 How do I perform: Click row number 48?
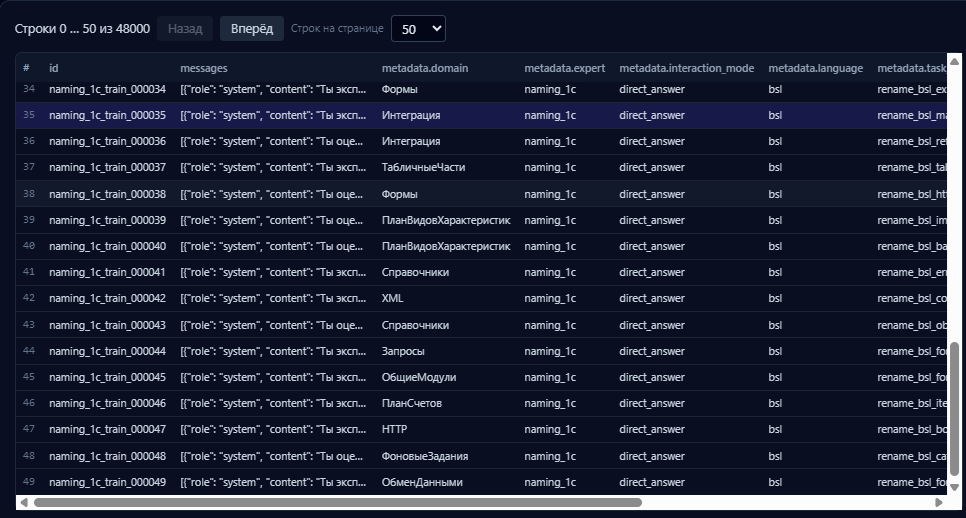point(28,456)
